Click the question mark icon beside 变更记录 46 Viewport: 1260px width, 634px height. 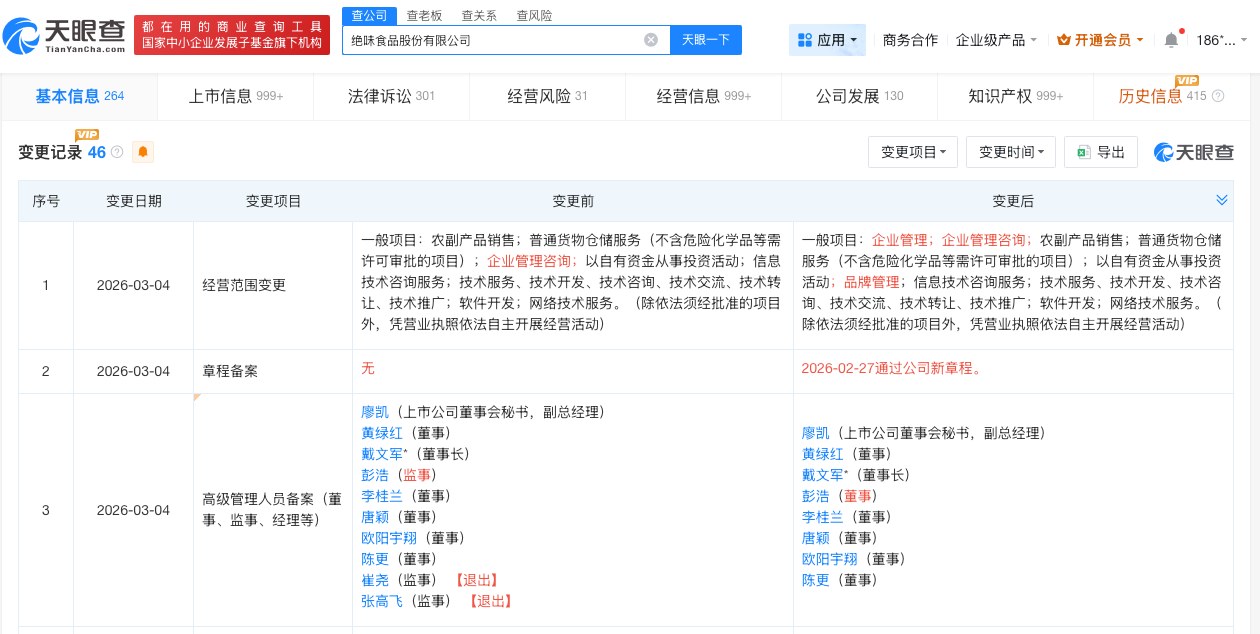(117, 152)
